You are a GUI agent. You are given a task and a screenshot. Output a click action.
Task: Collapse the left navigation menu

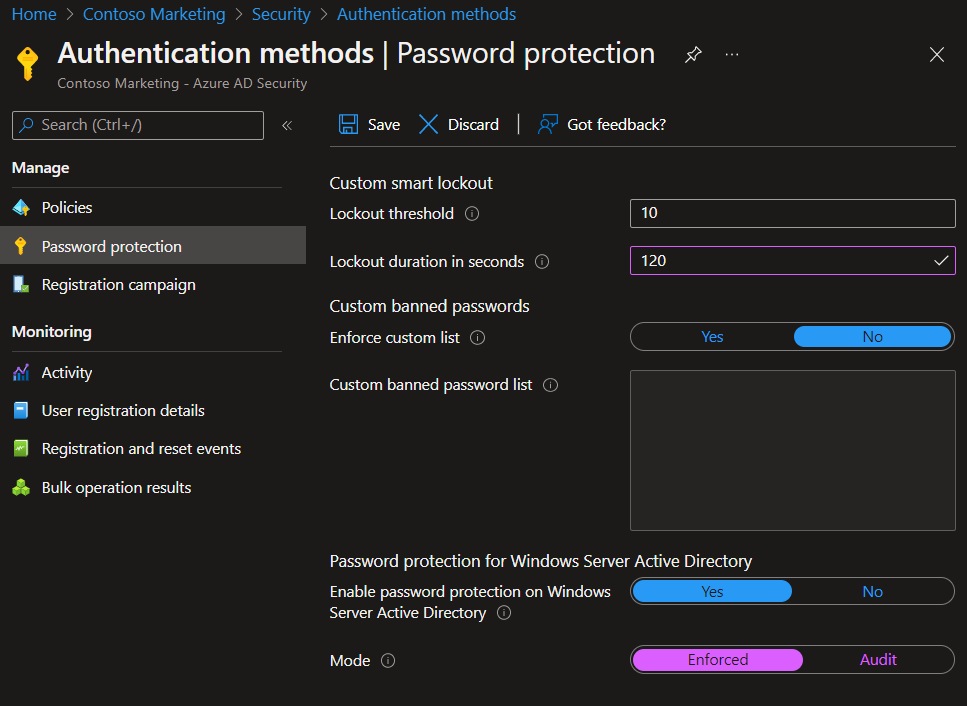(x=287, y=125)
